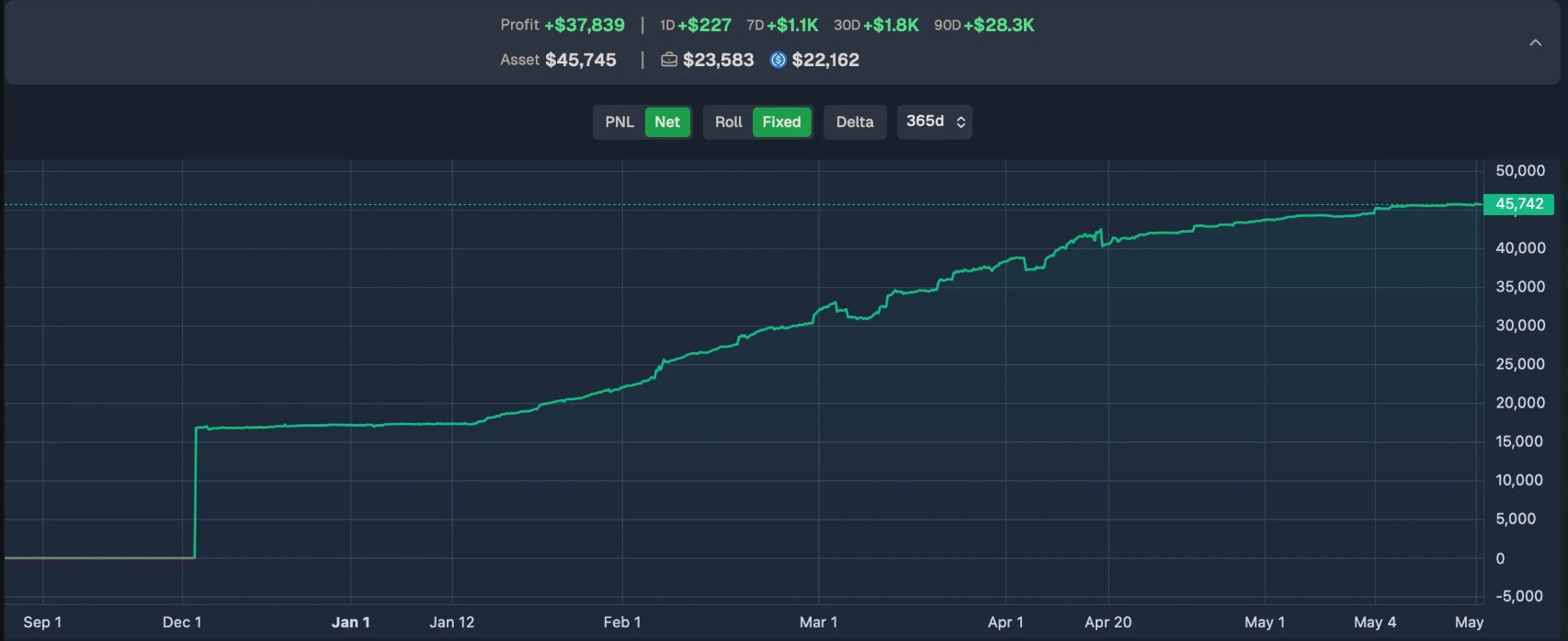Select the PNL toggle option
Screen dimensions: 1568x641
619,121
